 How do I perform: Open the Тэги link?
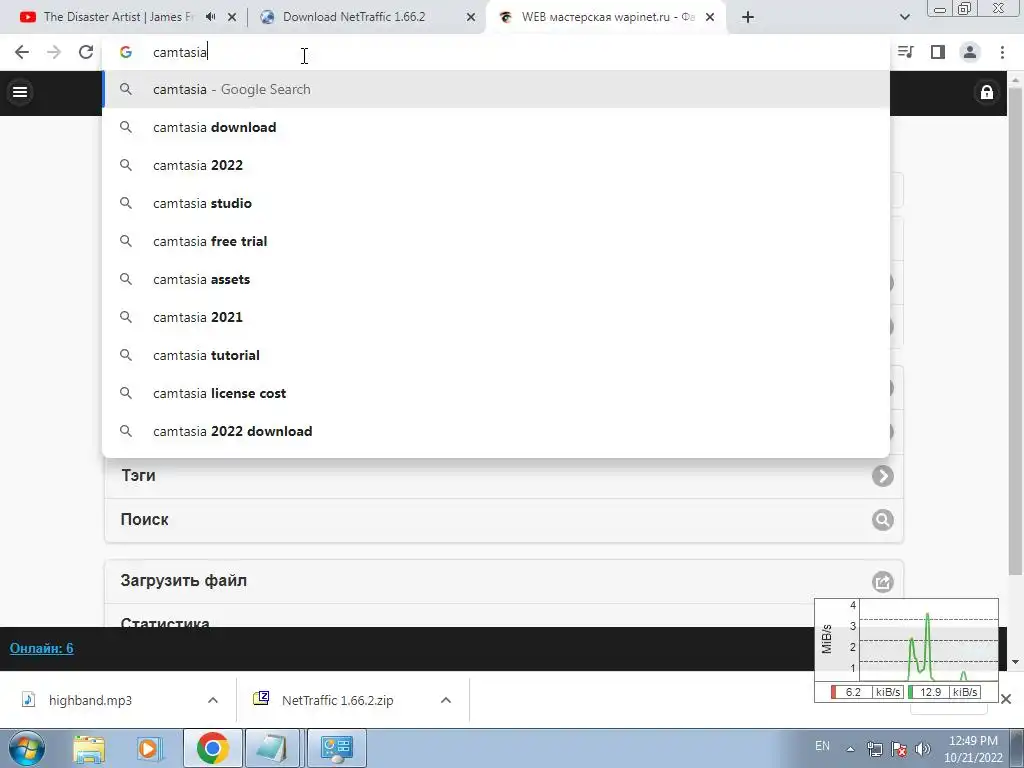[x=138, y=475]
